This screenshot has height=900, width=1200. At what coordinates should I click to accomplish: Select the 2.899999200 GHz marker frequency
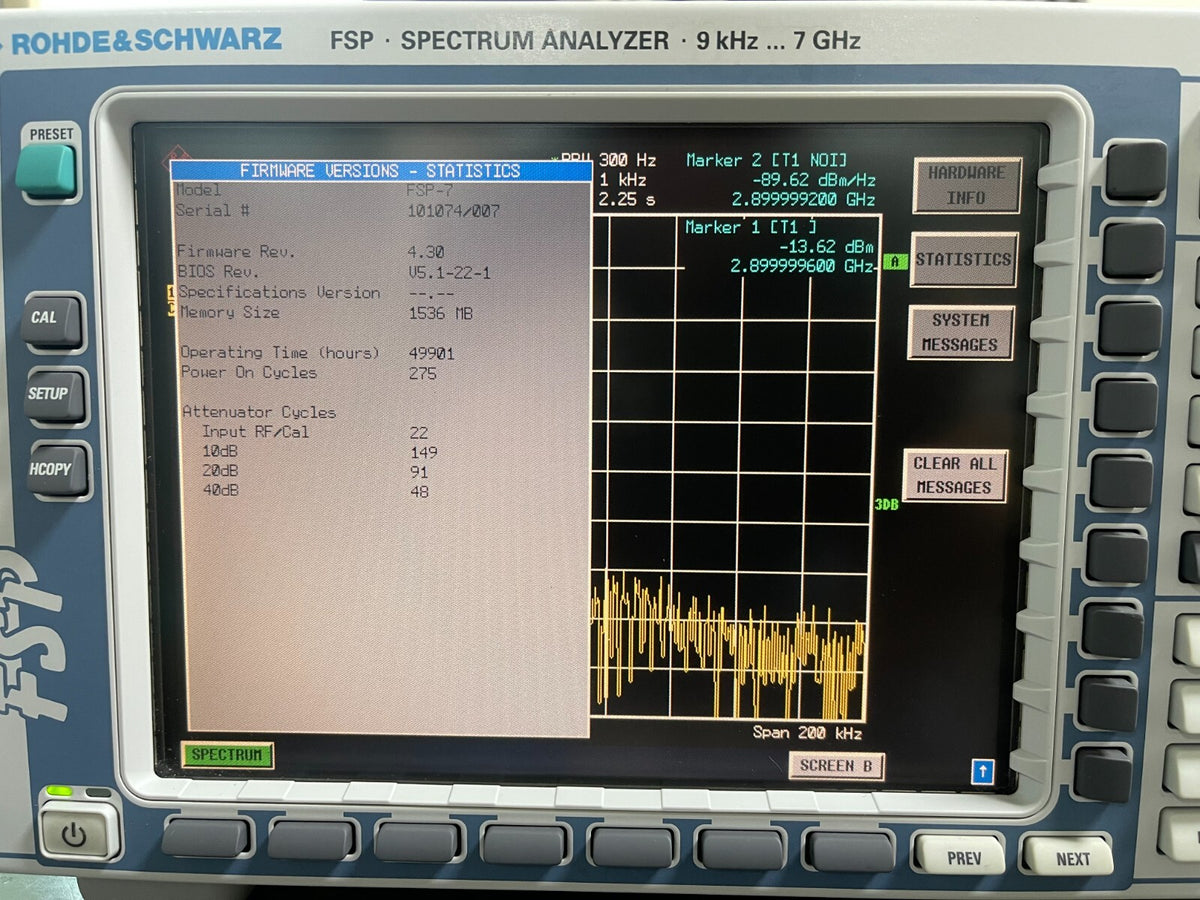805,200
